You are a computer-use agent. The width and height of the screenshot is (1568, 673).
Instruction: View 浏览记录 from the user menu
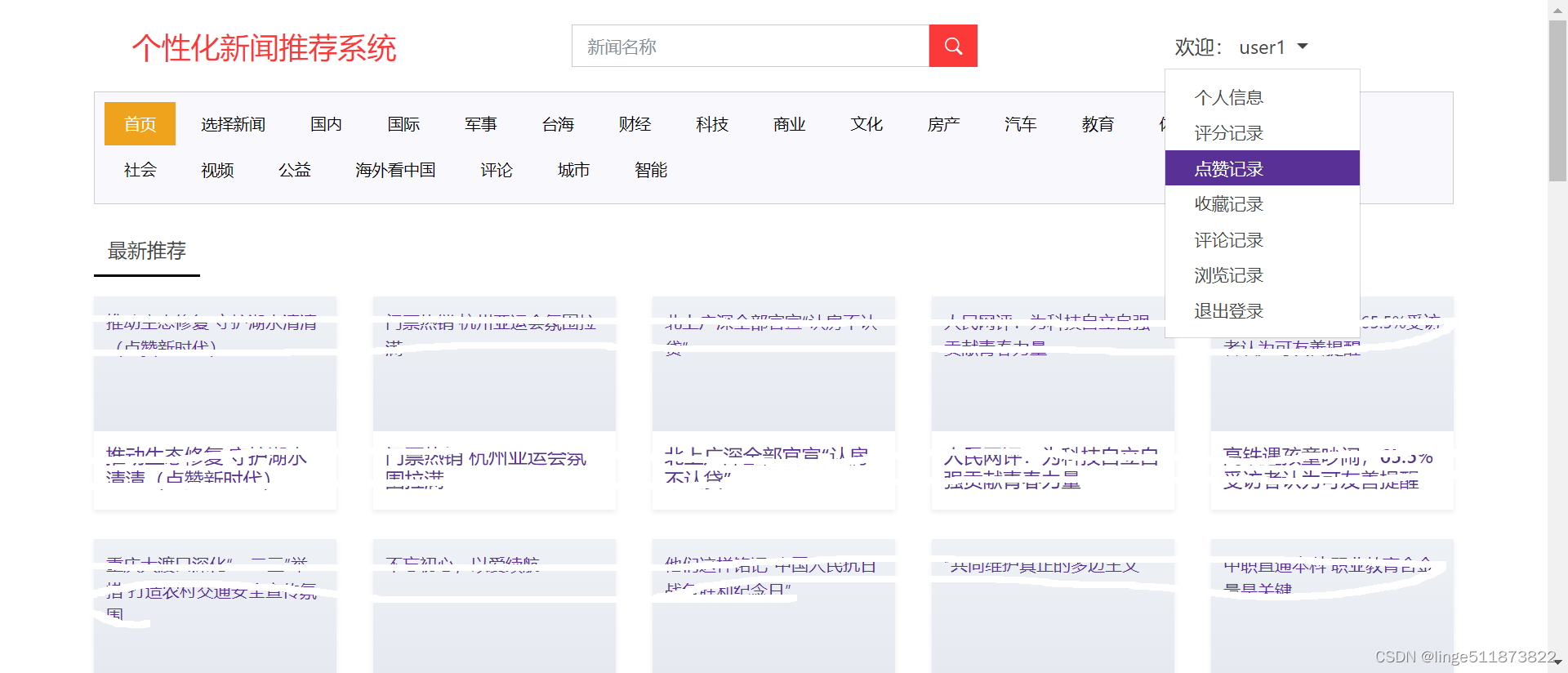(x=1263, y=275)
